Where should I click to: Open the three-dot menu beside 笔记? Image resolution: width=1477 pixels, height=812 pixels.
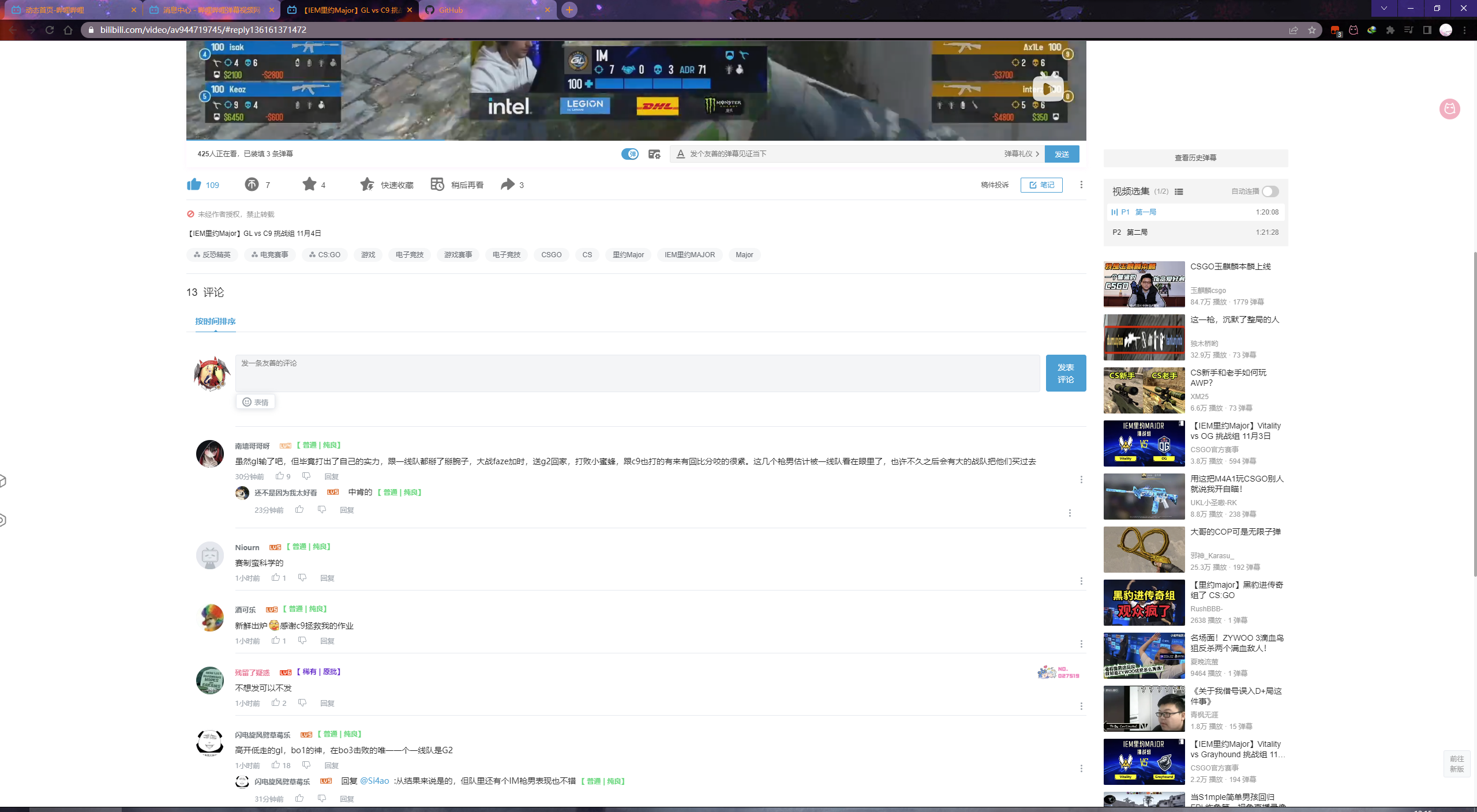click(1081, 185)
